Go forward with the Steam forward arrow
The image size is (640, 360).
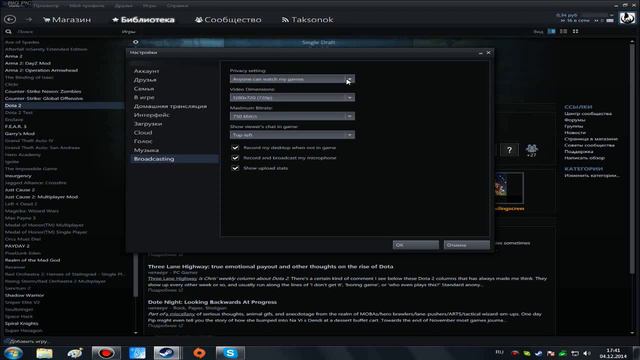[29, 19]
